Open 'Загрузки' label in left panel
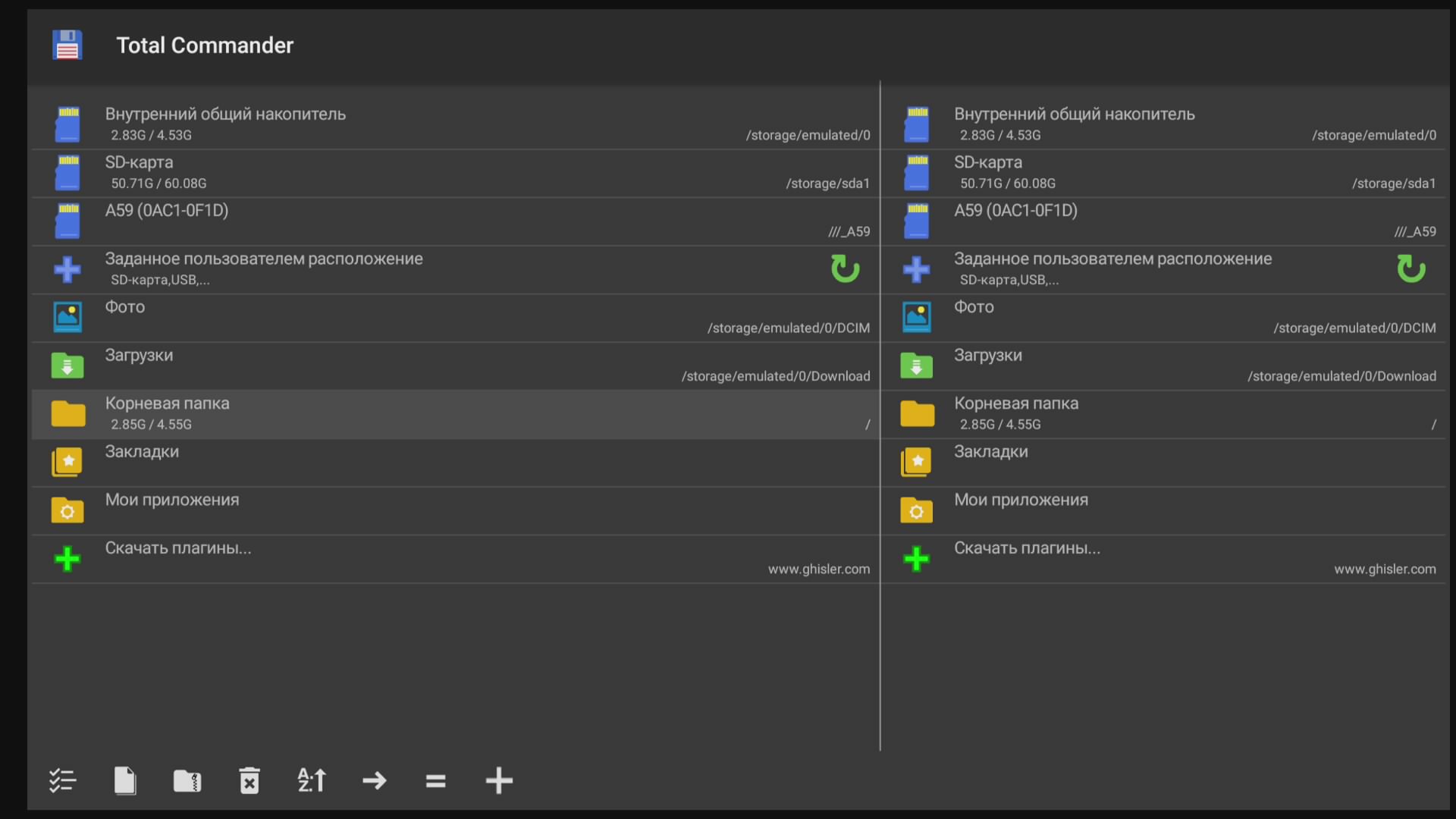This screenshot has height=819, width=1456. coord(139,356)
